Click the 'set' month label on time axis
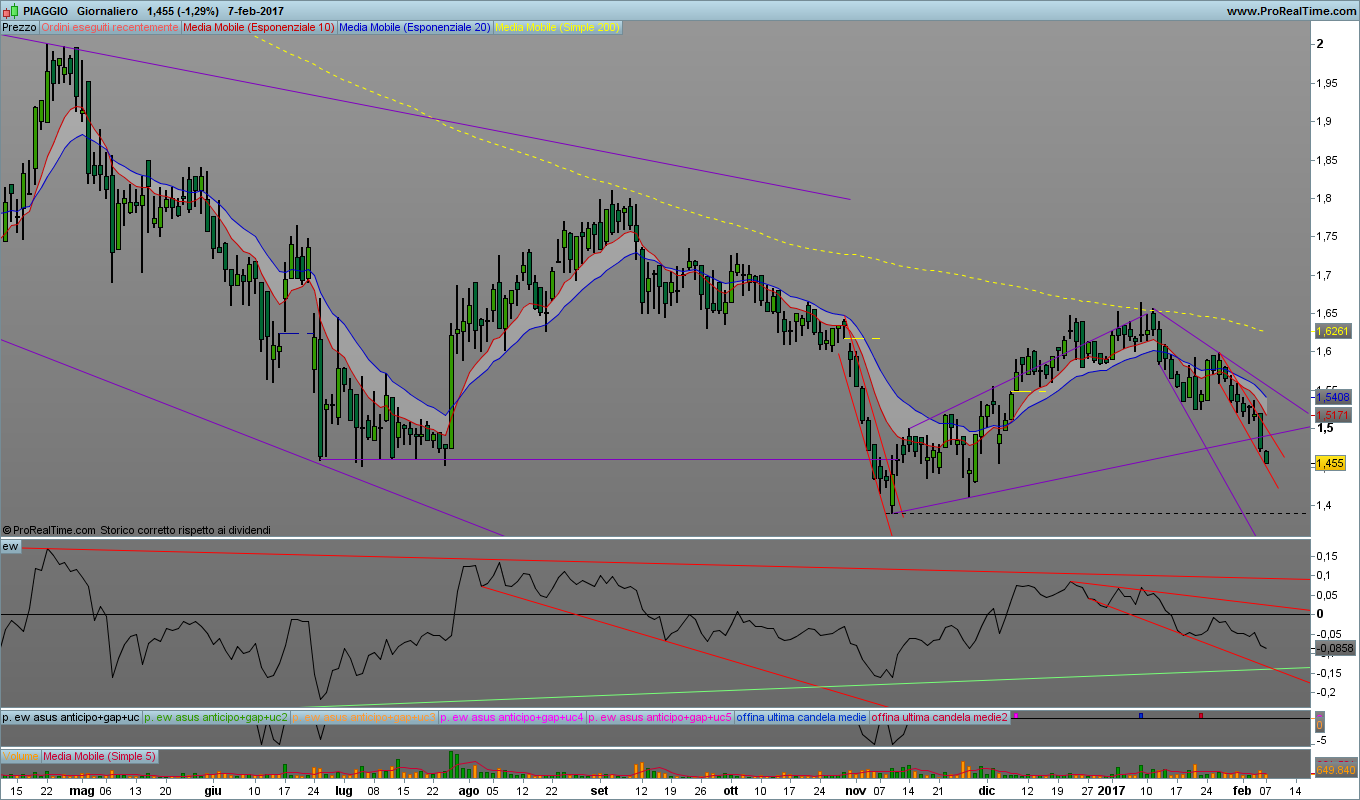The image size is (1360, 800). point(598,789)
